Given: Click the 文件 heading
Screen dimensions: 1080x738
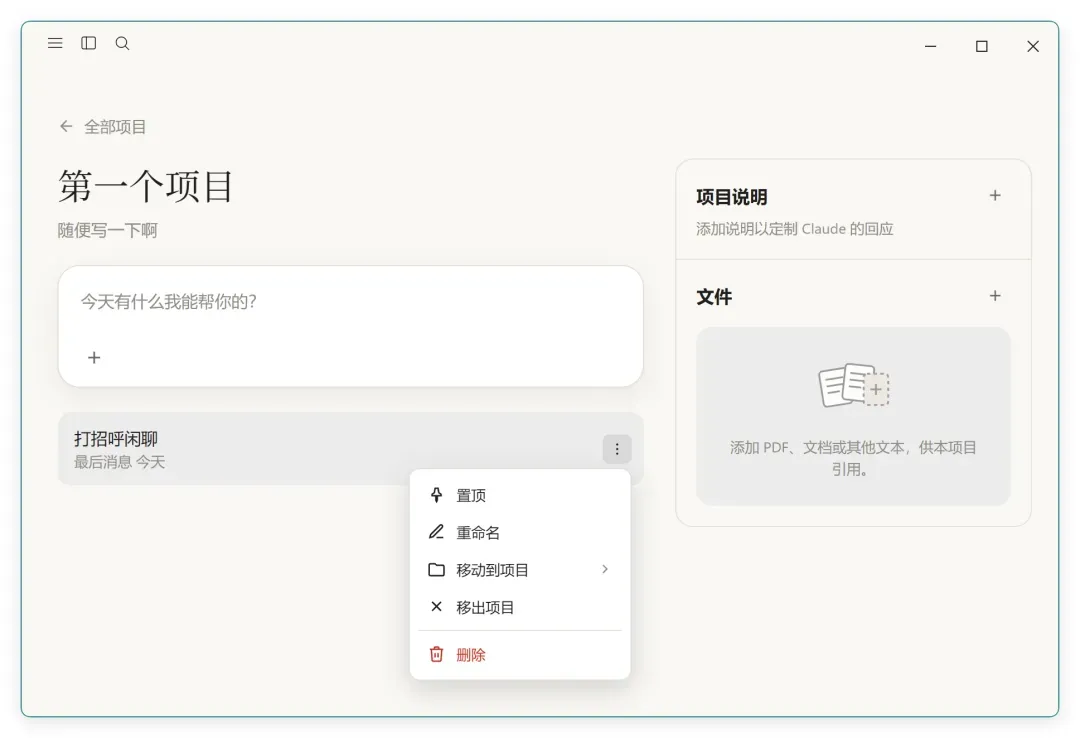Looking at the screenshot, I should pos(714,297).
